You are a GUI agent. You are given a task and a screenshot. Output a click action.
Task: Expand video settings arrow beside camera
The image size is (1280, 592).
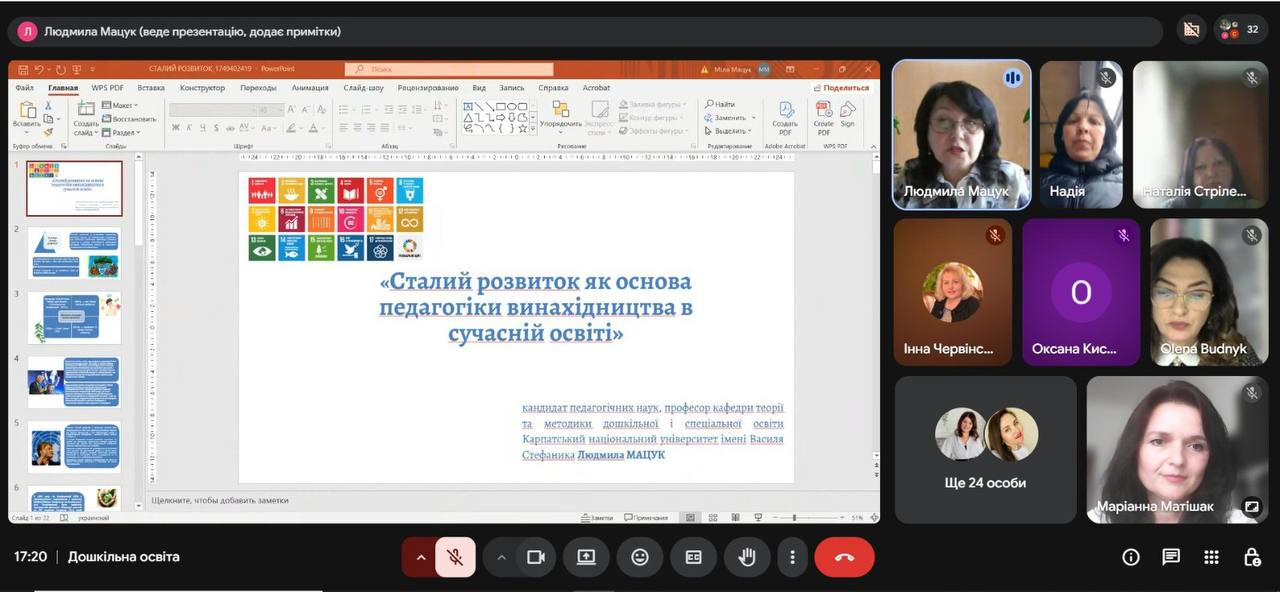point(501,557)
